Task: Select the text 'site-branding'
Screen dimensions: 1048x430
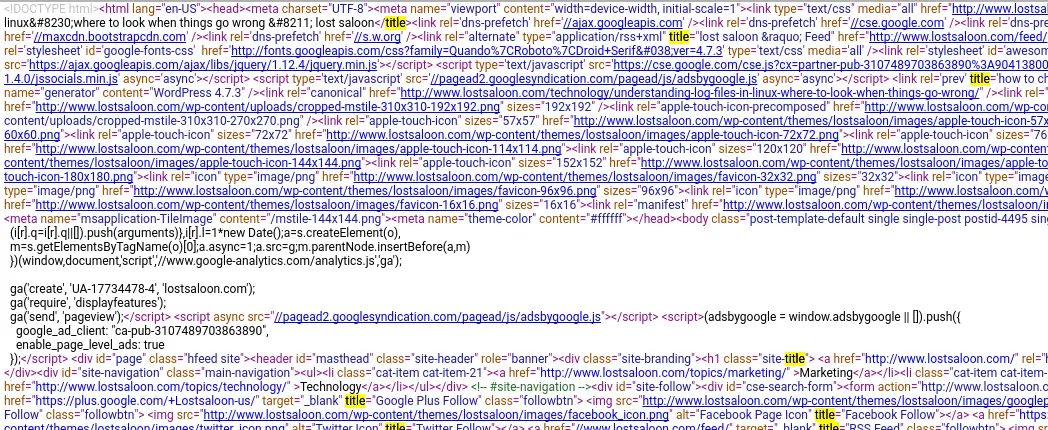Action: (x=656, y=360)
